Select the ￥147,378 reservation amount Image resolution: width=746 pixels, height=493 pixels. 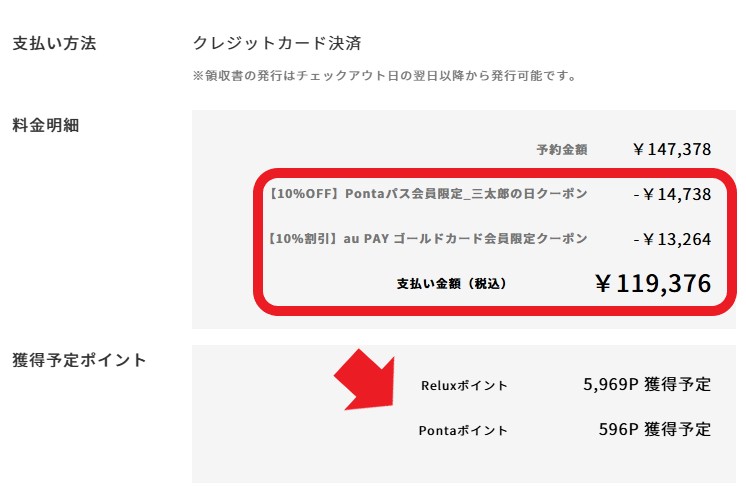671,150
